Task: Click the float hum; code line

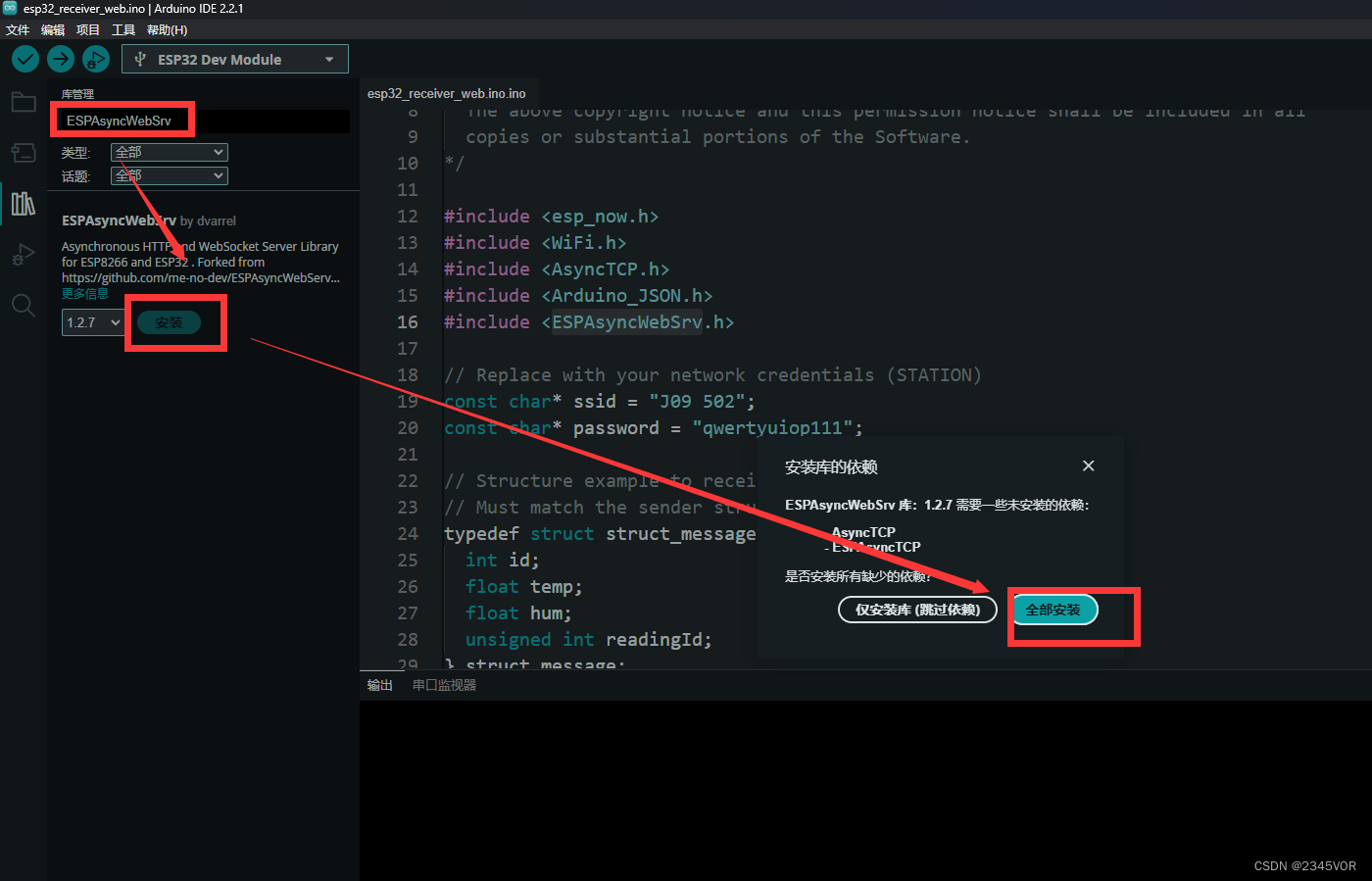Action: coord(518,612)
